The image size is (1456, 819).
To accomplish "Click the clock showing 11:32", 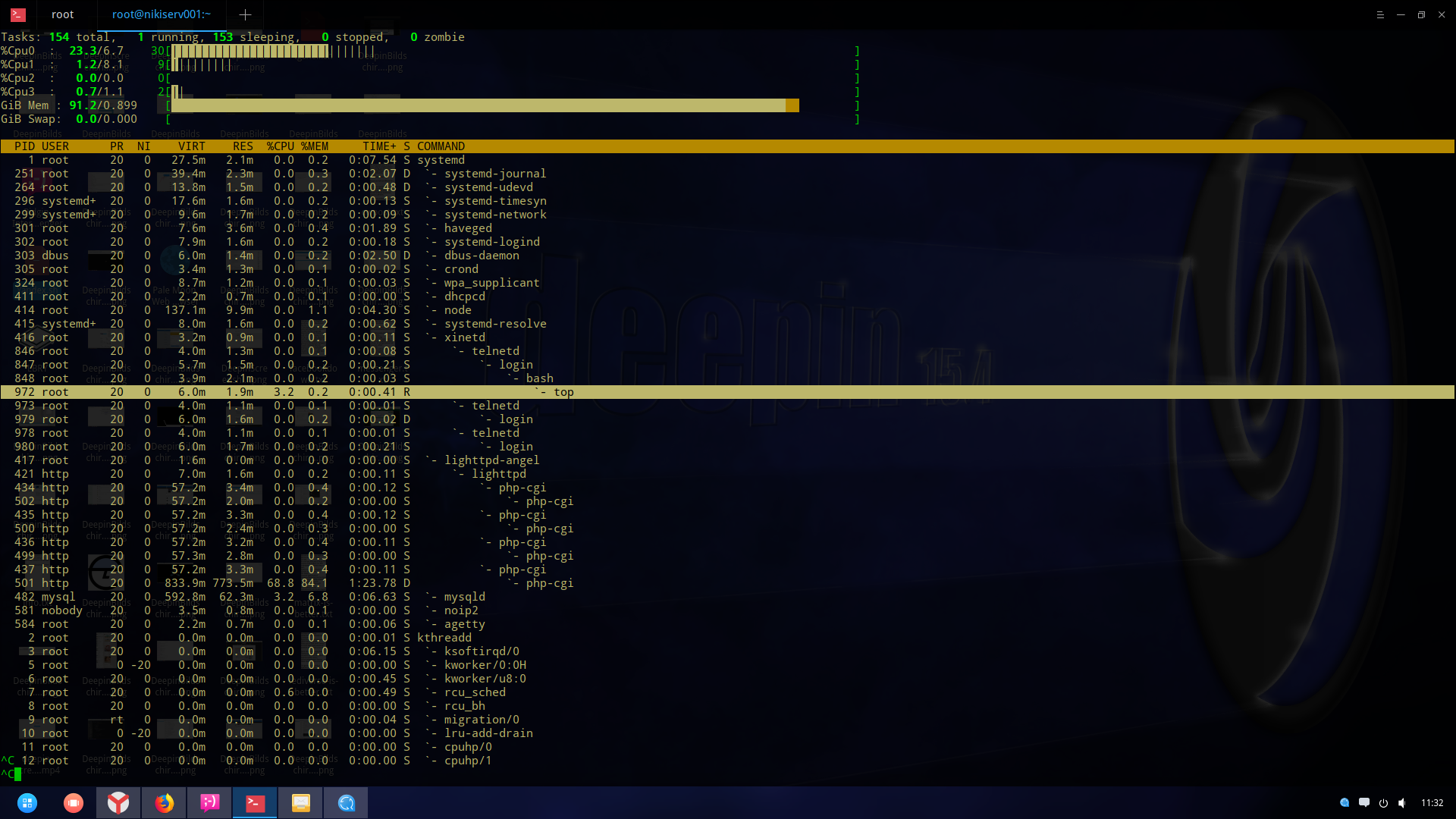I will [1432, 803].
